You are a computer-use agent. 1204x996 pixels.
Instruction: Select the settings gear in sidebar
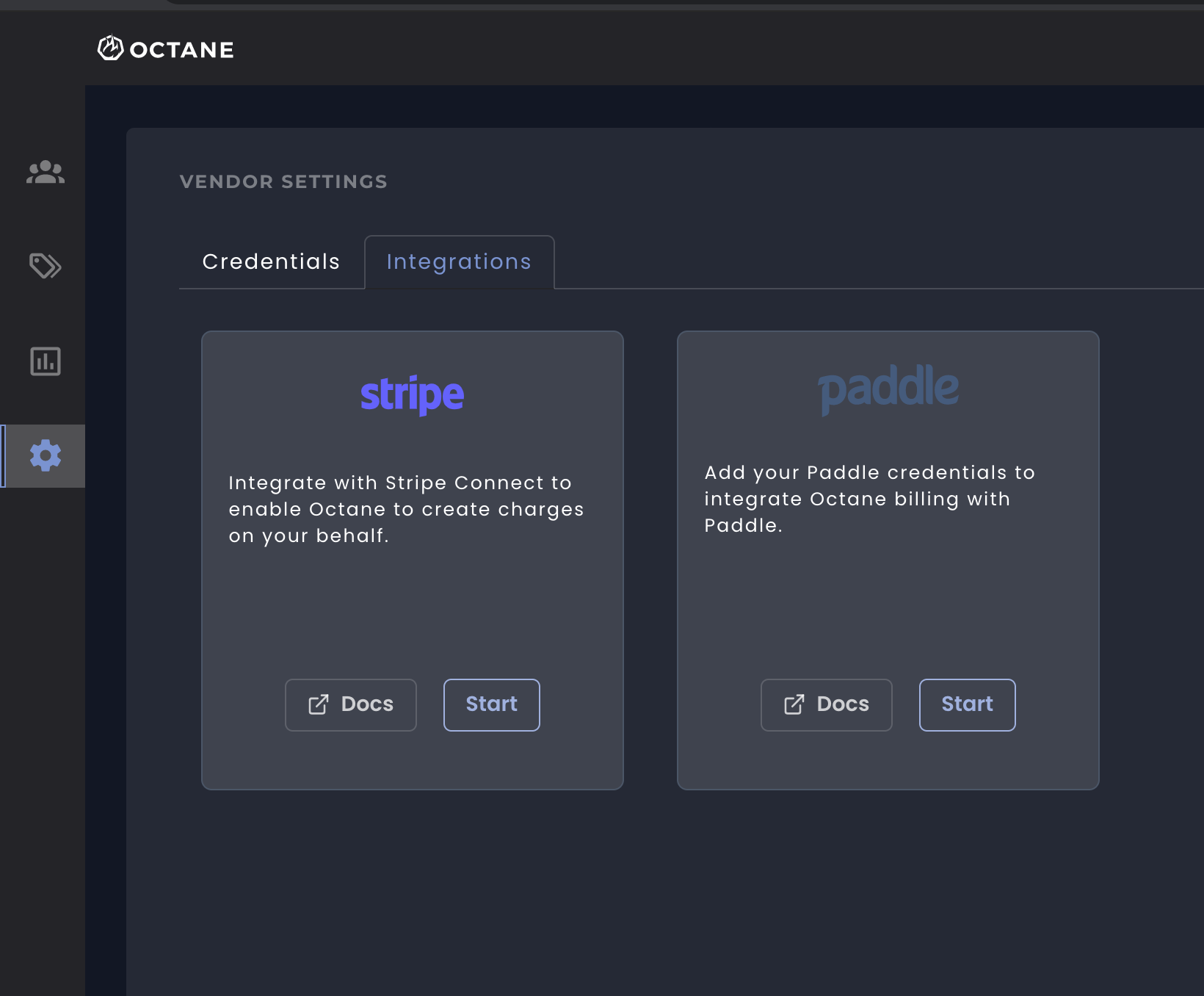[x=46, y=455]
